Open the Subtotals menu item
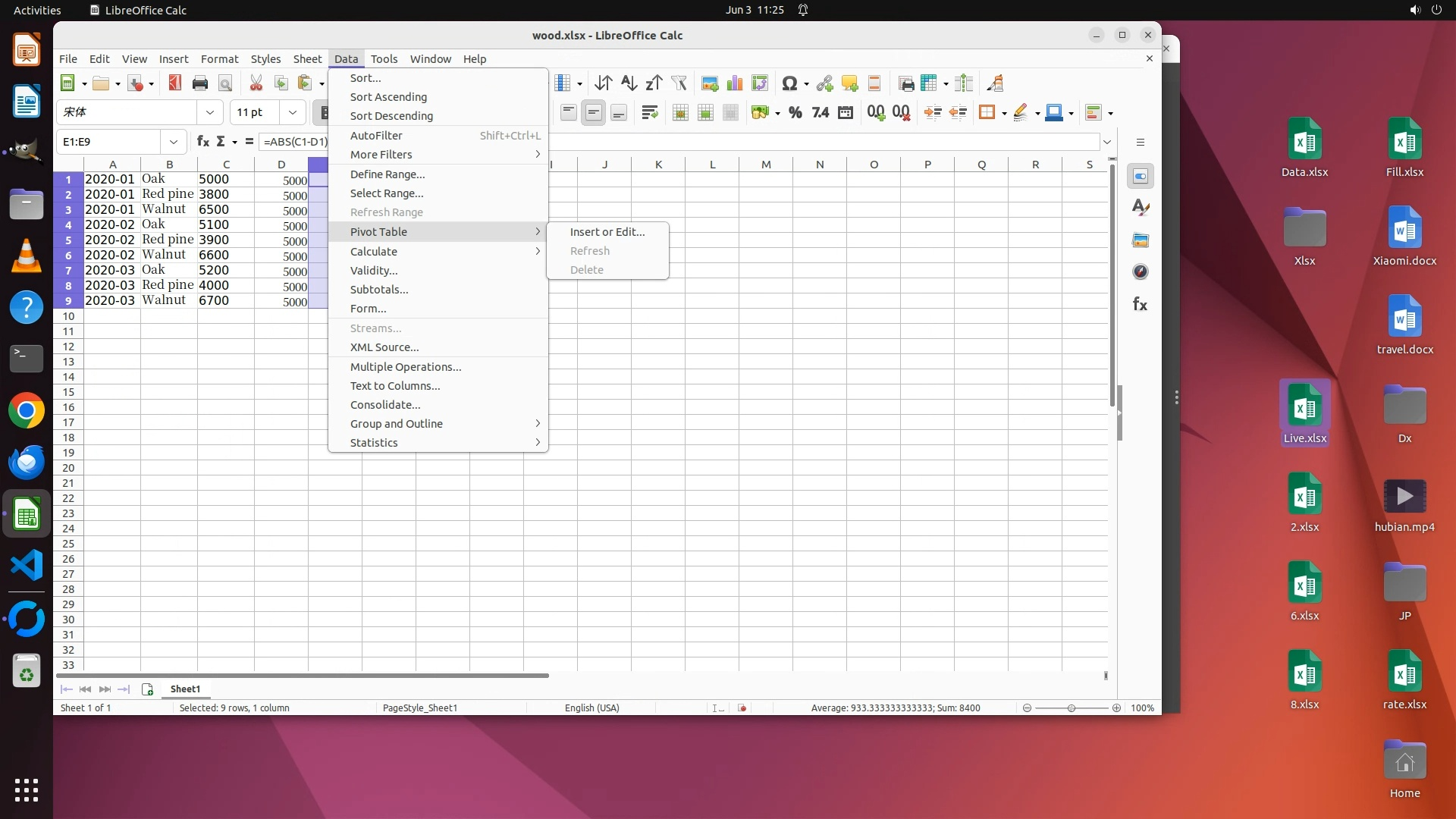The image size is (1456, 819). tap(378, 289)
